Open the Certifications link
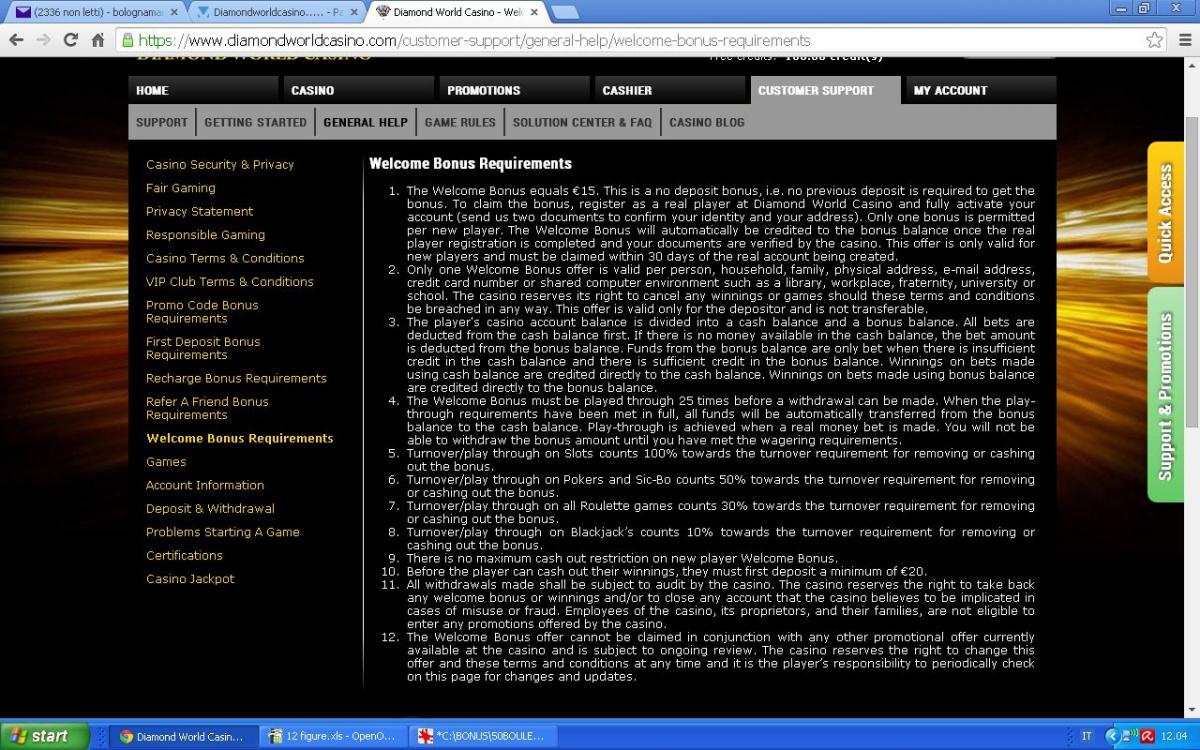The image size is (1200, 750). pos(185,555)
